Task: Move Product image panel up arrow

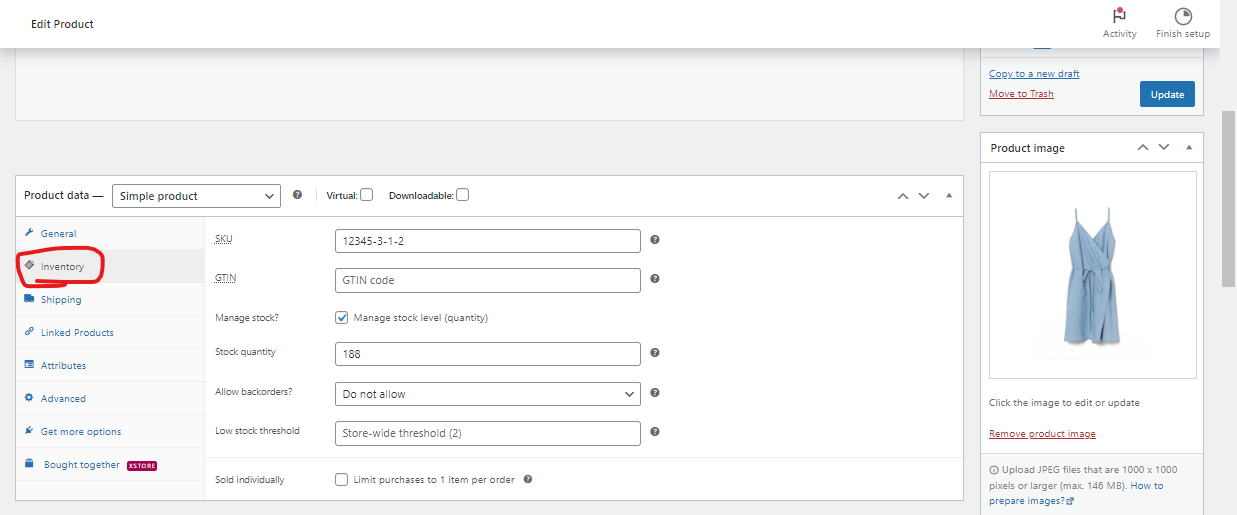Action: [x=1143, y=147]
